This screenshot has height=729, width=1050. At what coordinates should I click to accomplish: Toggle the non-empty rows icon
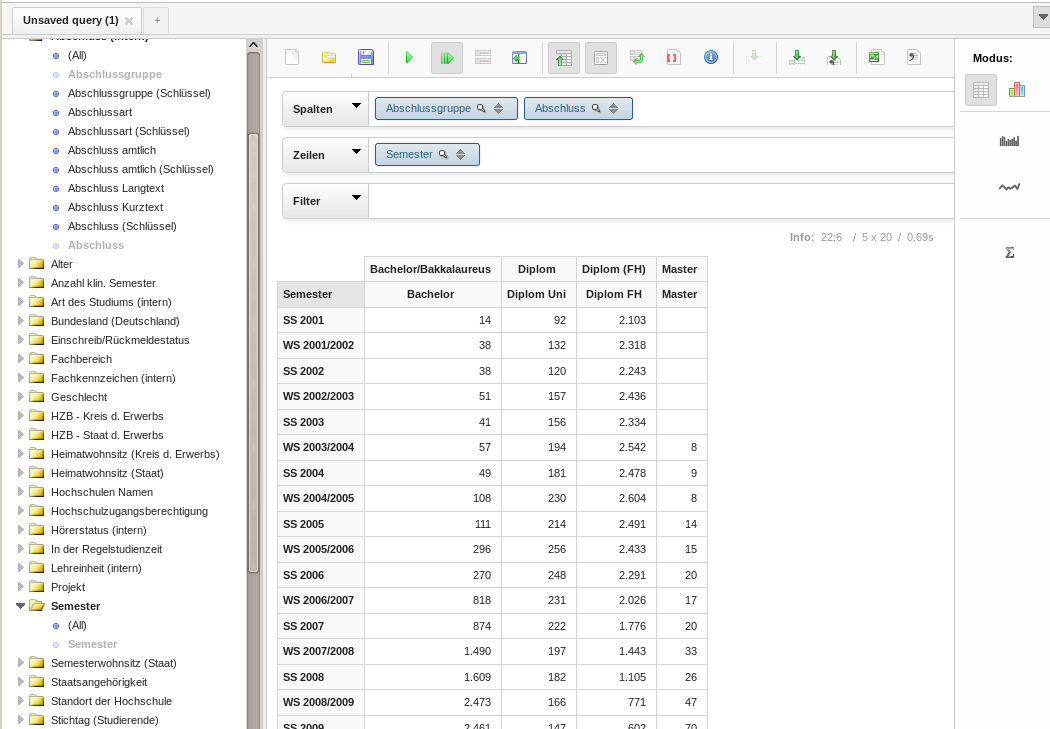tap(601, 58)
